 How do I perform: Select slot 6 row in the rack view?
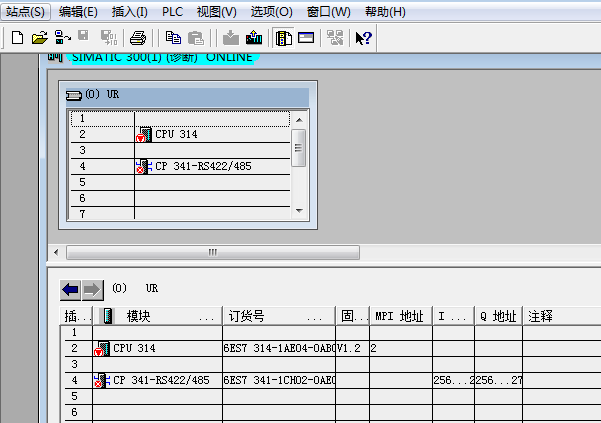point(180,198)
